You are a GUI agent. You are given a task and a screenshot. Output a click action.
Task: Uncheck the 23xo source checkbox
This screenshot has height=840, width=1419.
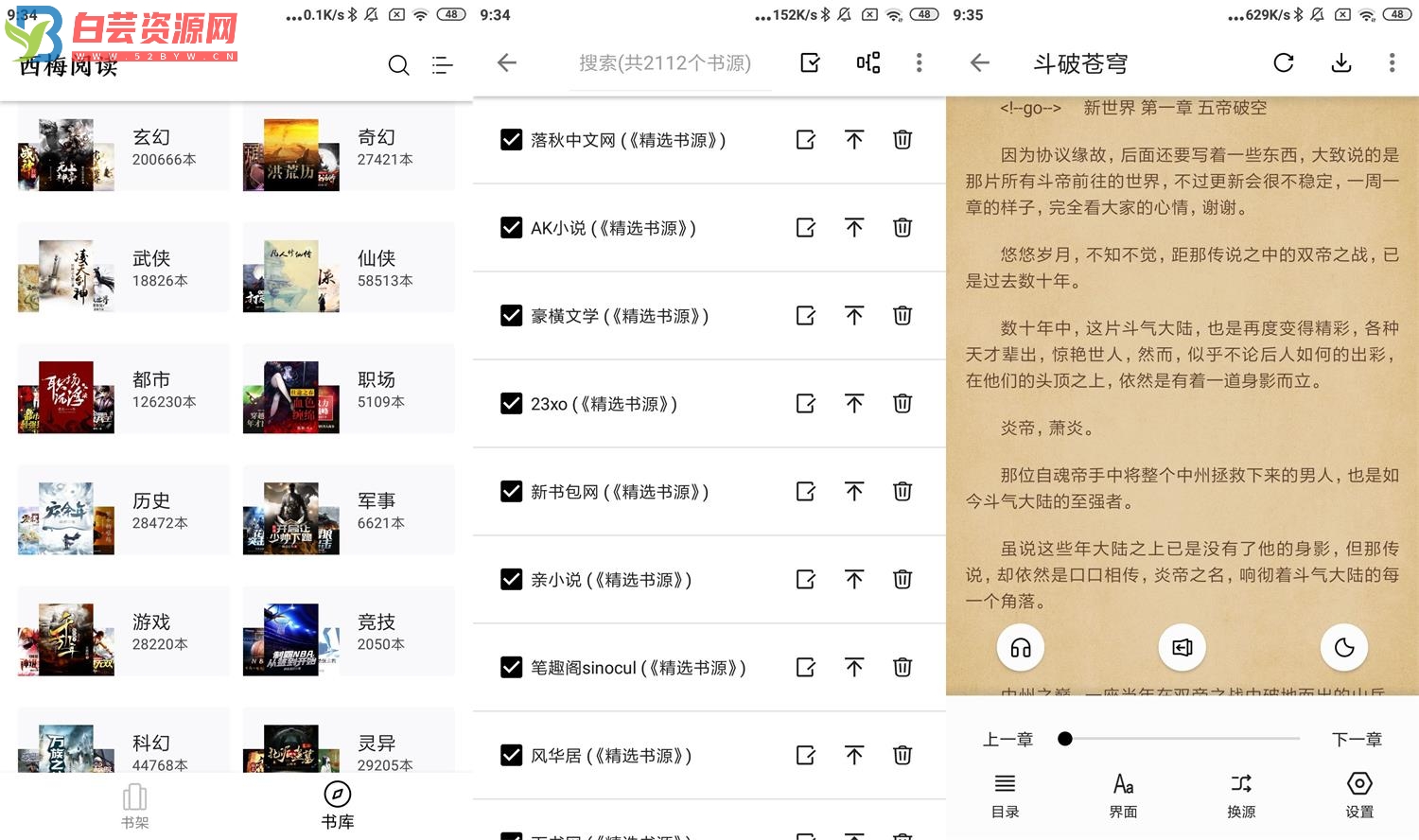pyautogui.click(x=511, y=404)
